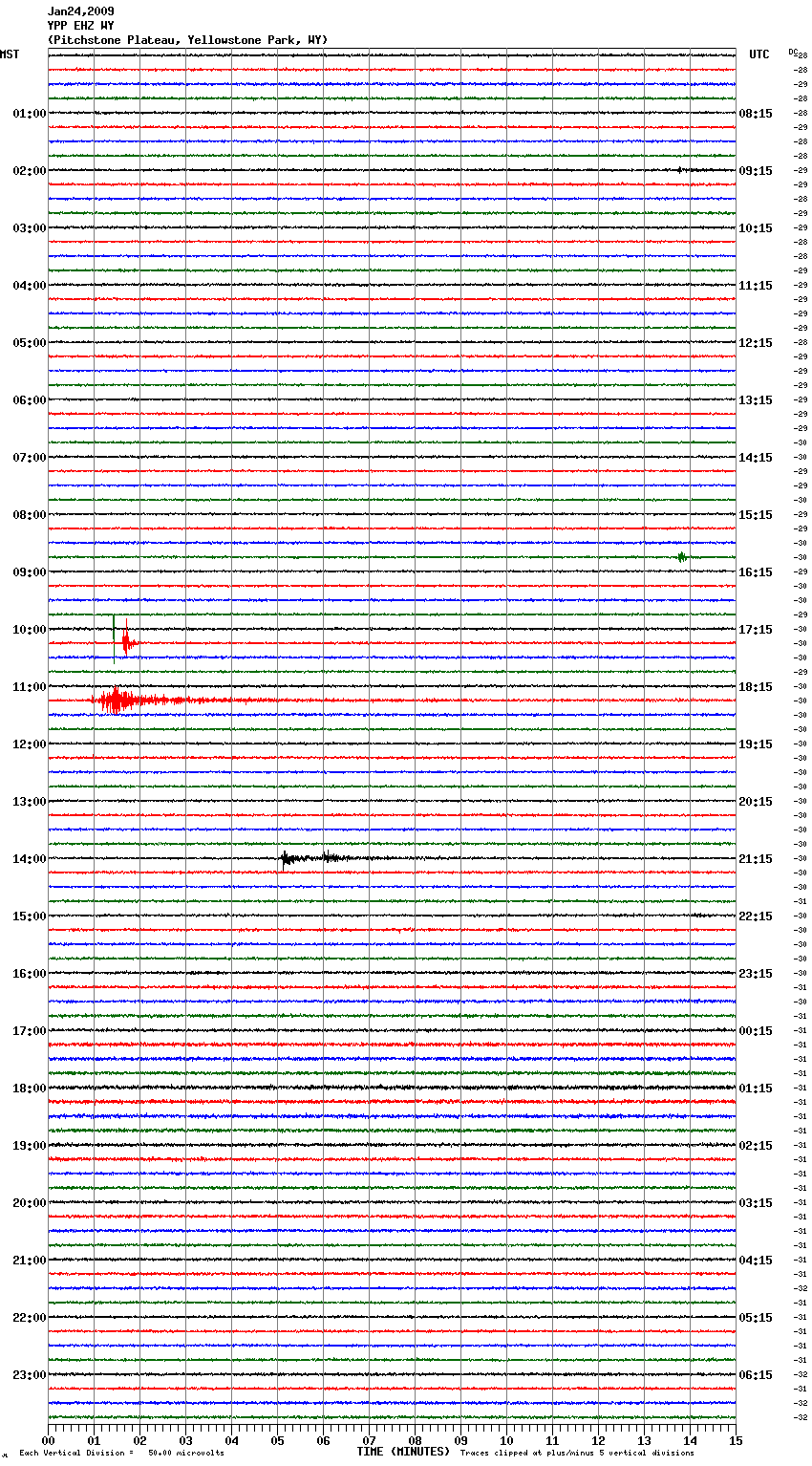This screenshot has height=1466, width=812.
Task: Click the TIME (MINUTES) axis title
Action: point(403,1452)
